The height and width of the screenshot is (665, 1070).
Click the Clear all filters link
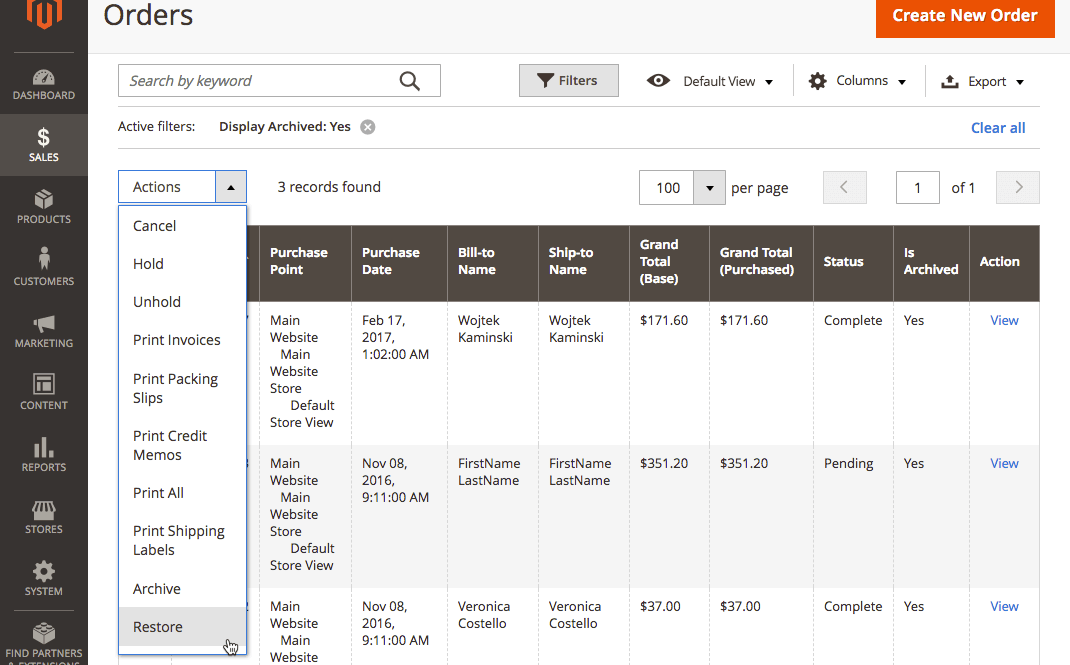point(997,128)
